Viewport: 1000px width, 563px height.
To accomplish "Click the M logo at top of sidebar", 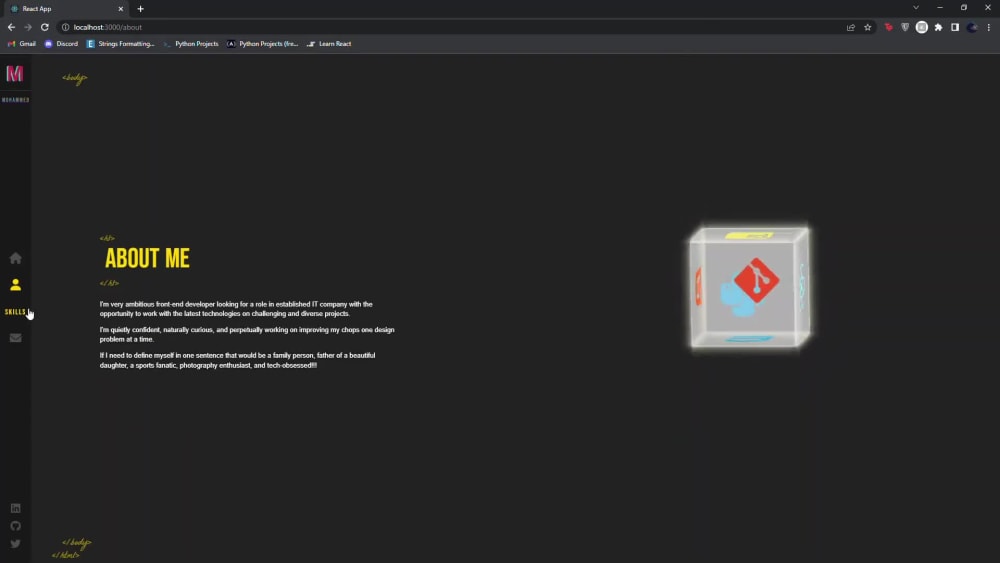I will (15, 73).
